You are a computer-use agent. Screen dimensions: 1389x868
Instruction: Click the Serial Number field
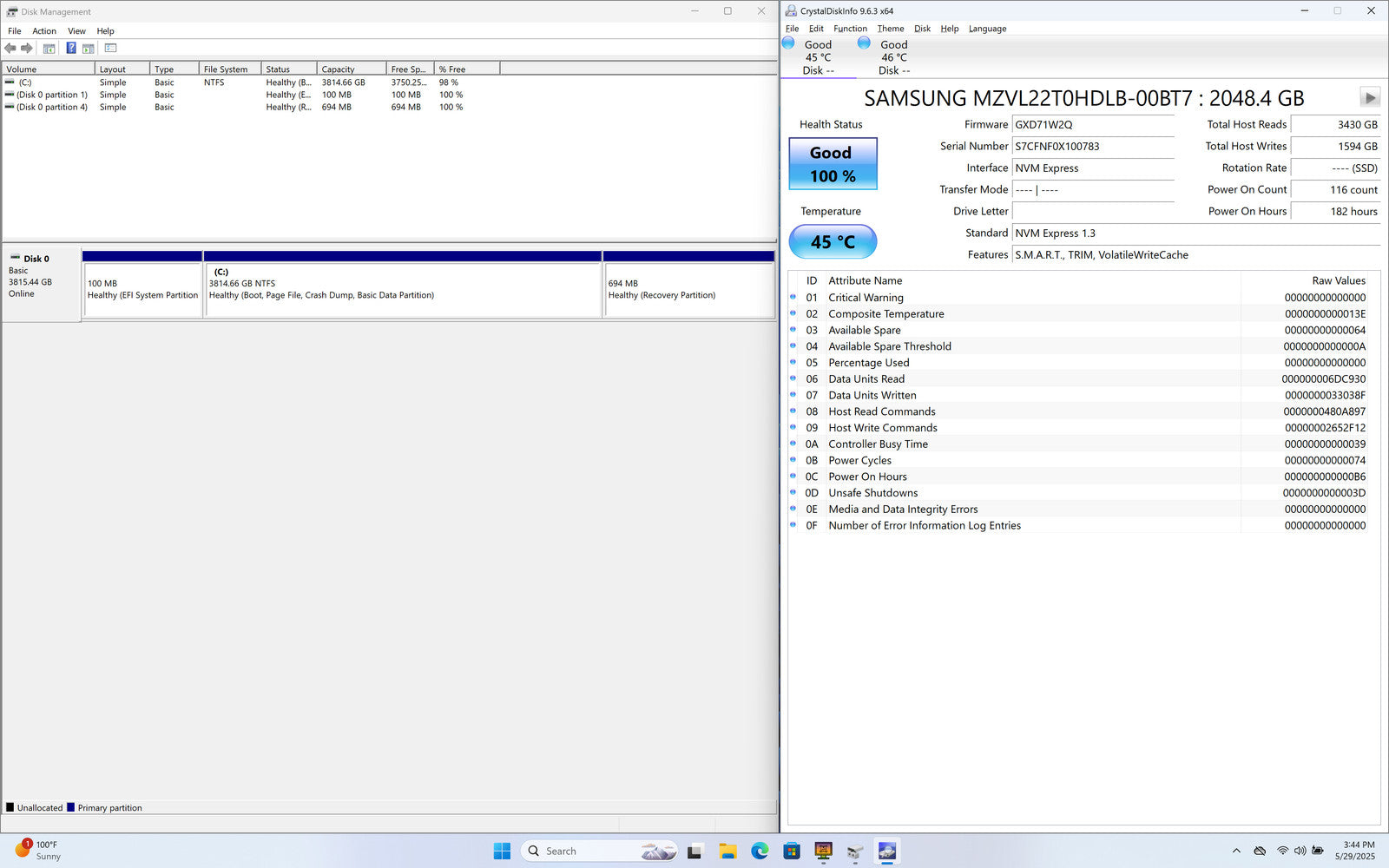pos(1092,147)
